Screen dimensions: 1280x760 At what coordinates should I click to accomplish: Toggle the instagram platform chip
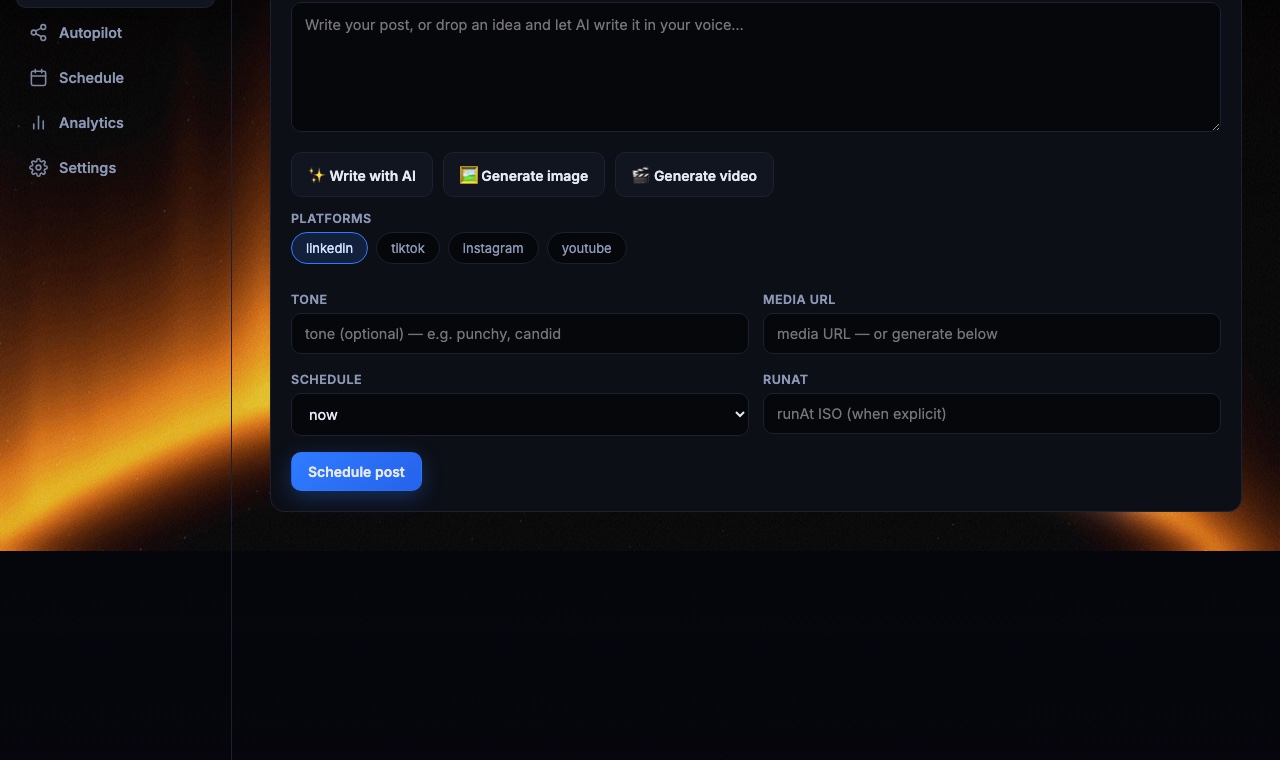coord(493,248)
